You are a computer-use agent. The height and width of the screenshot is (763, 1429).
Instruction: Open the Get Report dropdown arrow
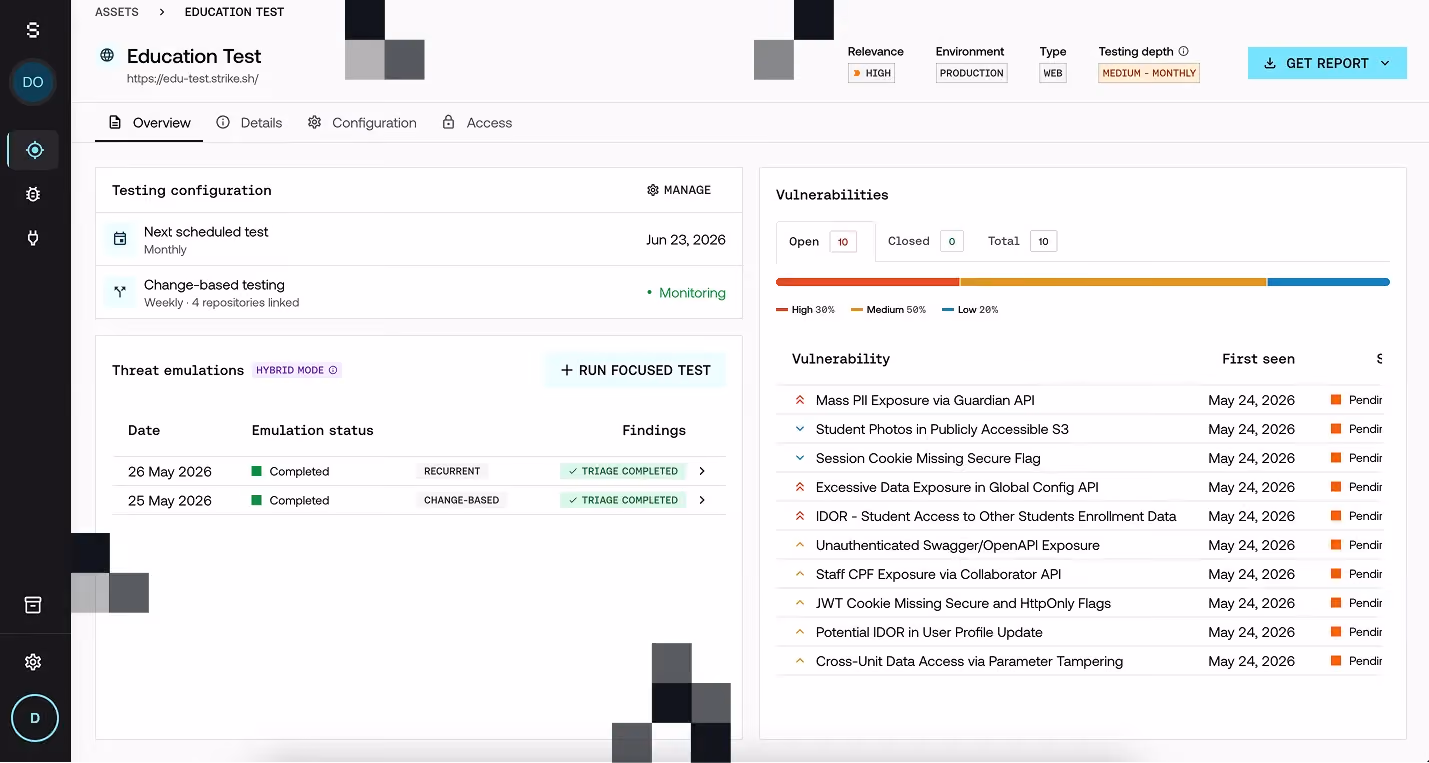[1385, 63]
